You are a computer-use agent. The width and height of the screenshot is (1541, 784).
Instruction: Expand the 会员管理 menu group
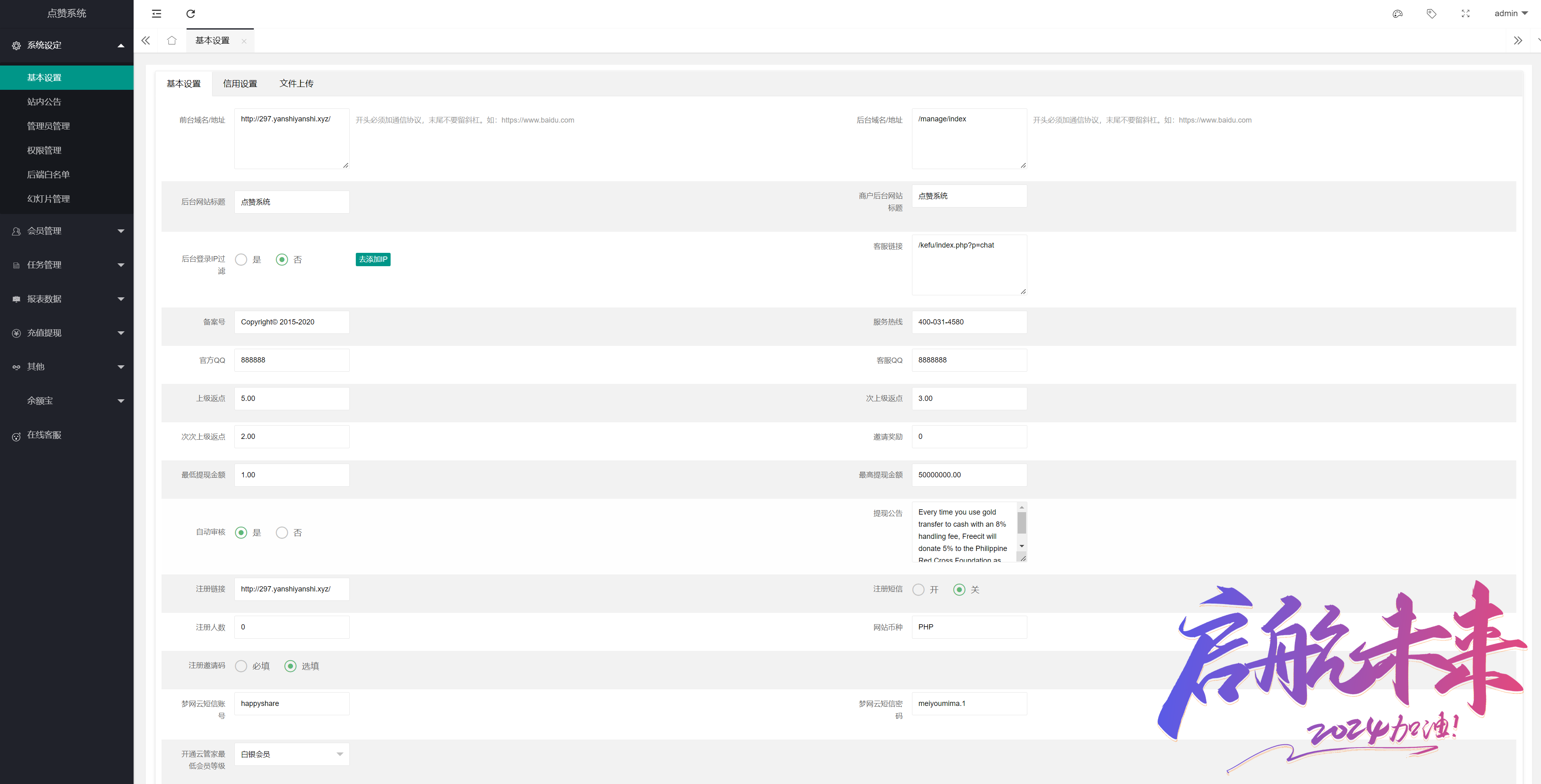pos(121,231)
